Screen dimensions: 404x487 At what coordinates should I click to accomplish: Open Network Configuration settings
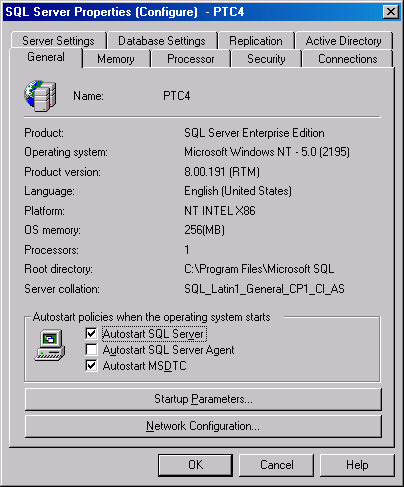[203, 426]
